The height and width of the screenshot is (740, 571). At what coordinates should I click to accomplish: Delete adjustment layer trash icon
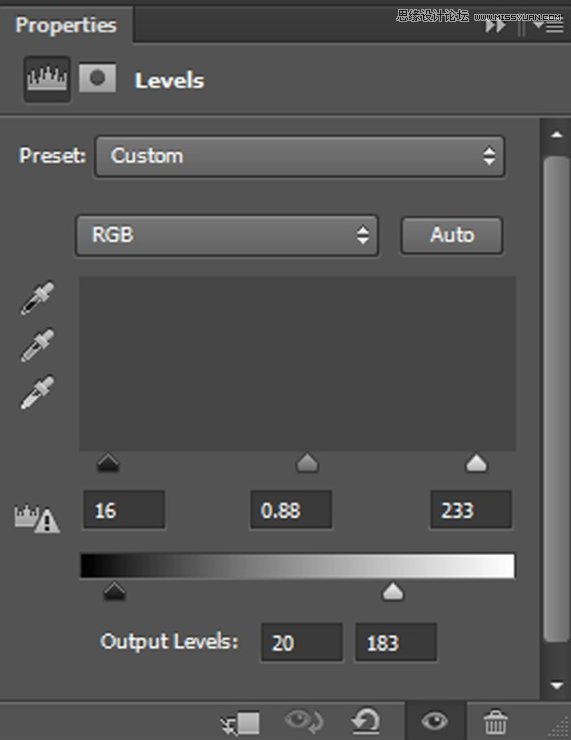(495, 722)
